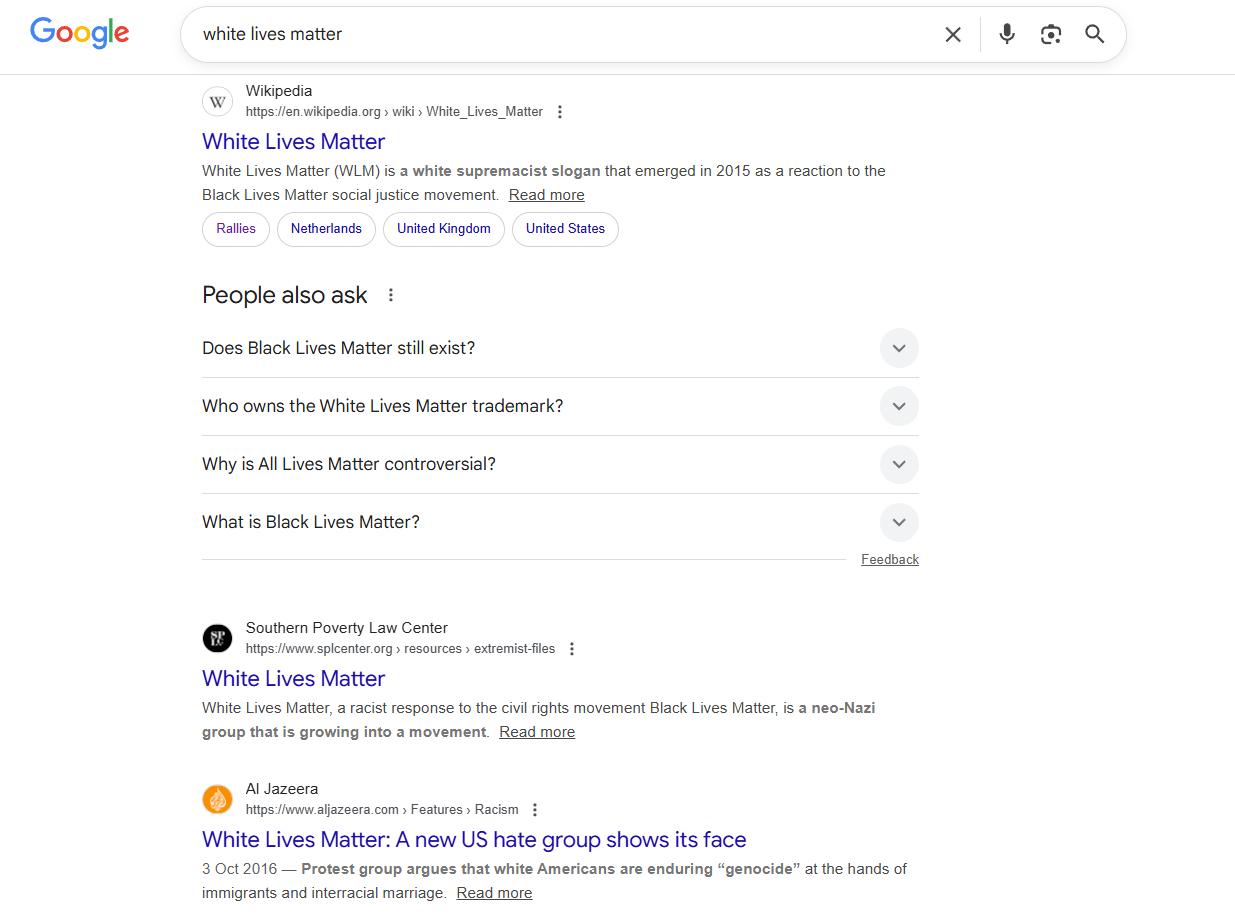Screen dimensions: 1235x923
Task: Open three-dot menu beside splcenter.org URL
Action: coord(572,649)
